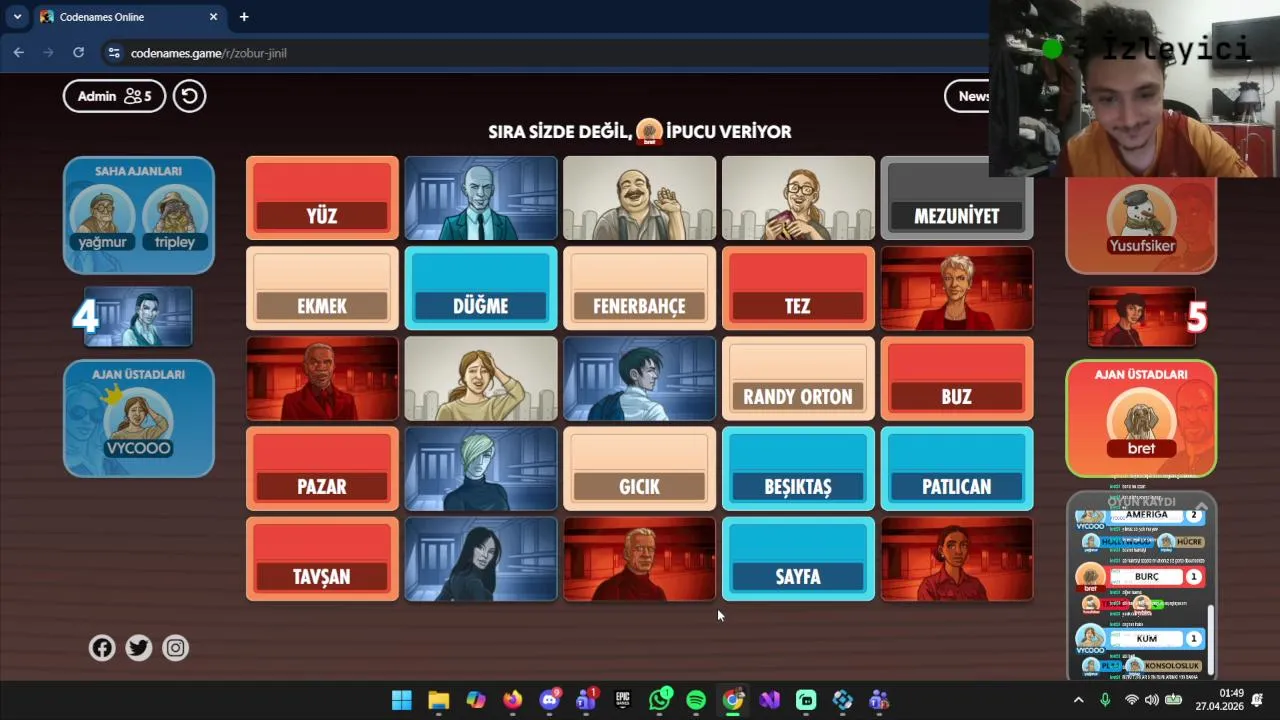Pick the EKMEK card
1280x720 pixels.
click(322, 288)
